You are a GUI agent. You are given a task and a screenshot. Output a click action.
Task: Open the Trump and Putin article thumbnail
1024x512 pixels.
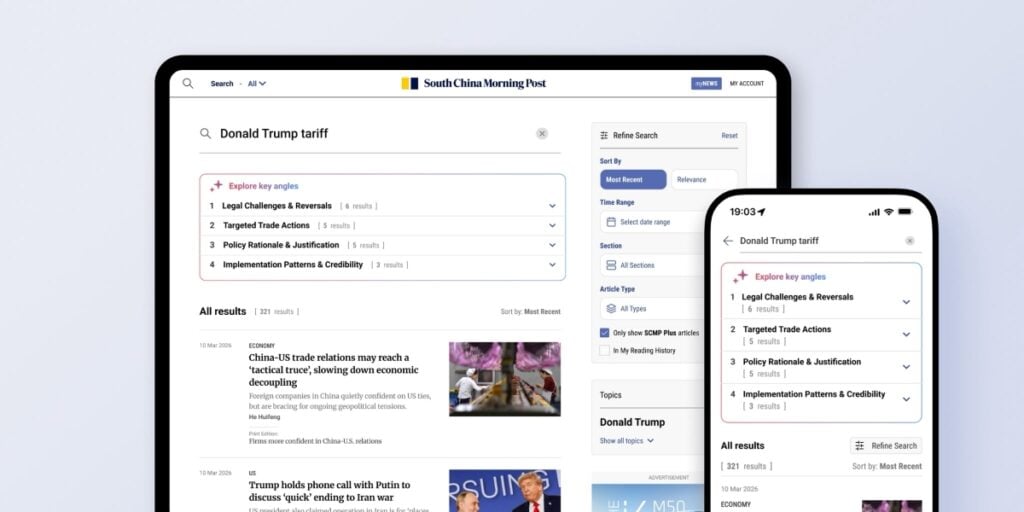pos(505,491)
